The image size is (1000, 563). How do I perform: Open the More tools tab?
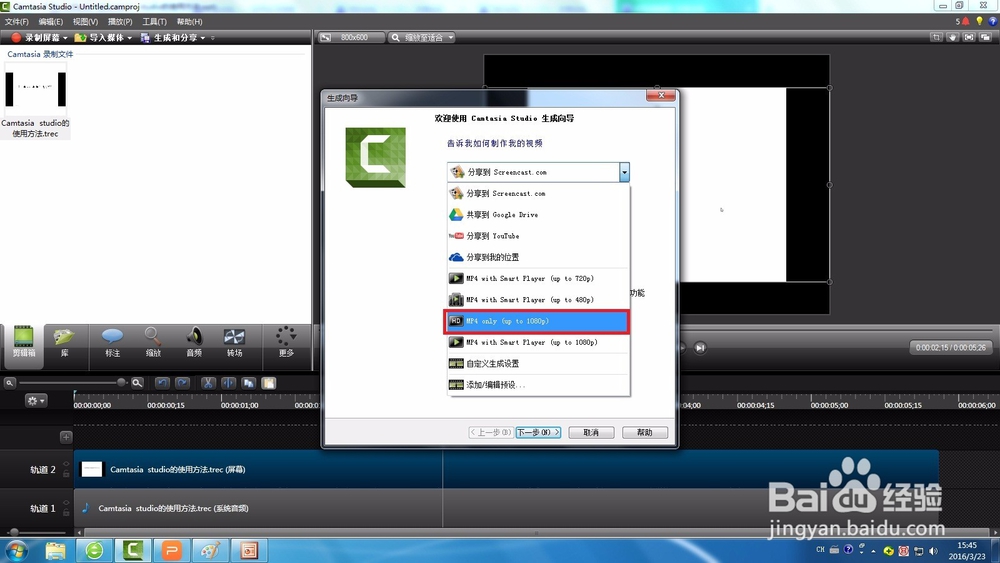tap(286, 341)
